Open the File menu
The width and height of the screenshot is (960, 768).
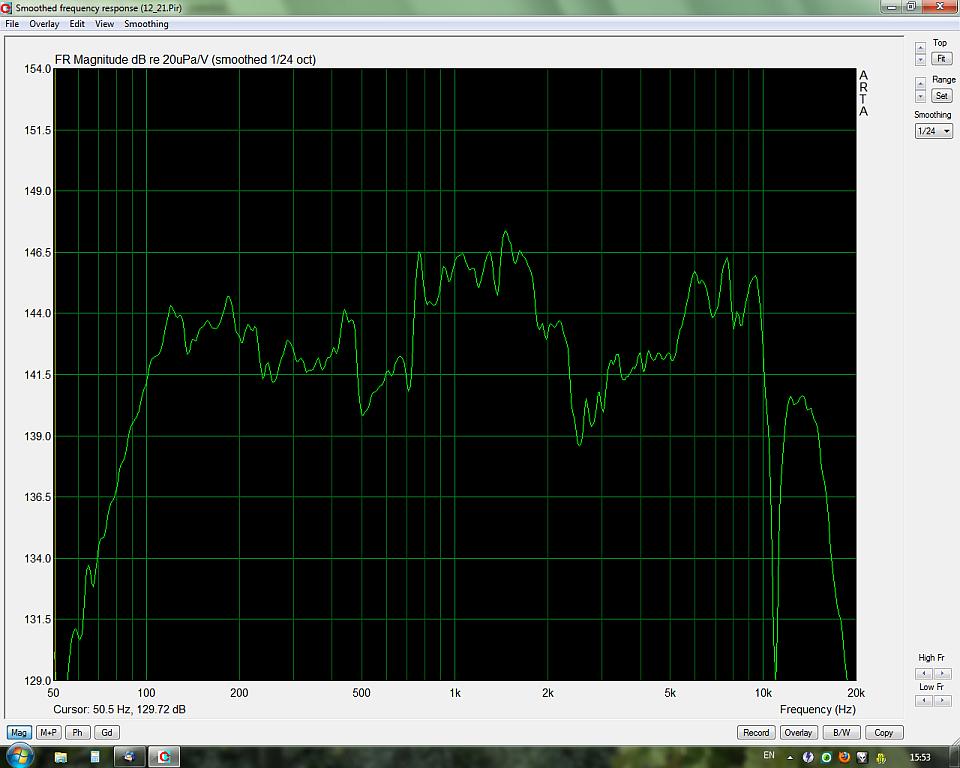coord(12,24)
